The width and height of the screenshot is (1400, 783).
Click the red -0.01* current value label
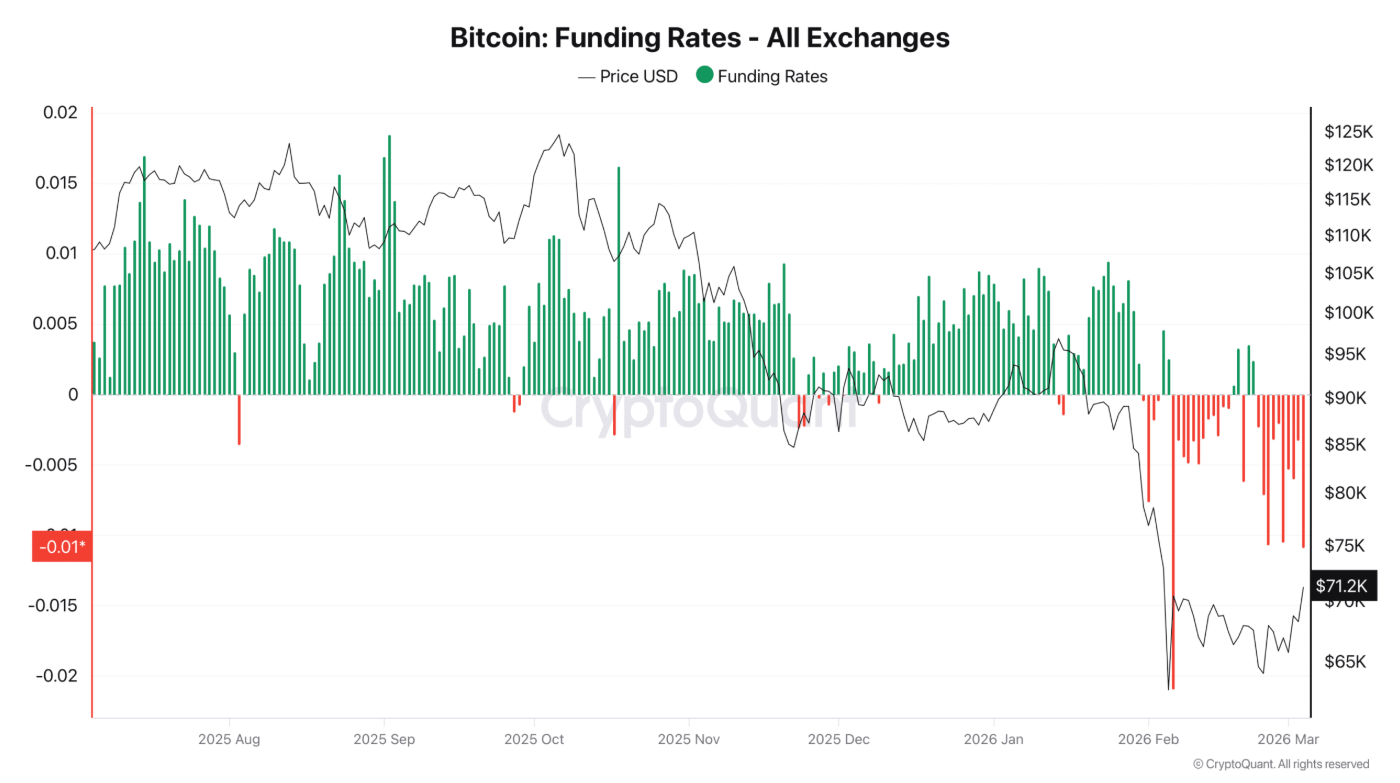[62, 546]
